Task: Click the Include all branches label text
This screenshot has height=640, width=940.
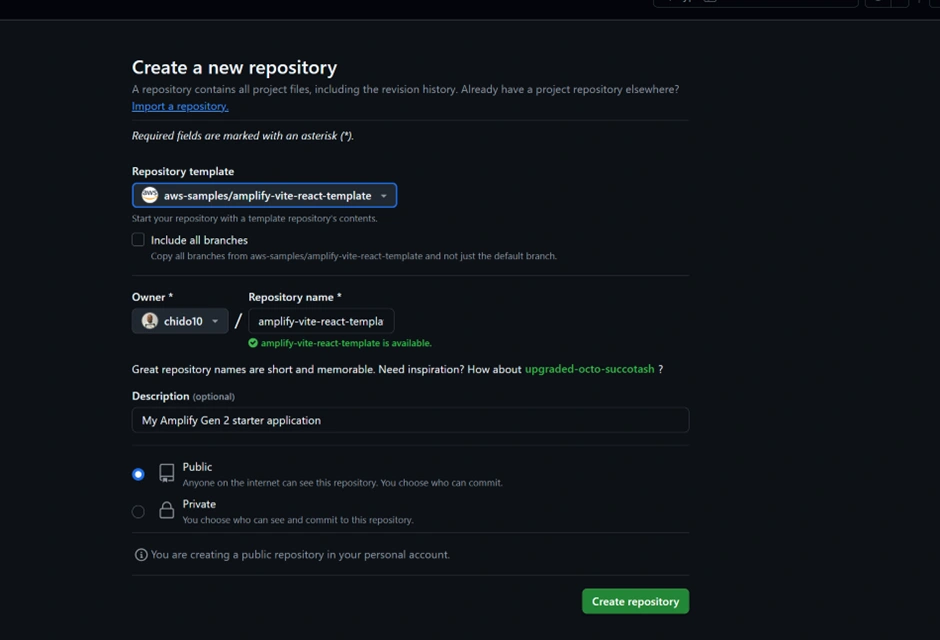Action: click(x=199, y=240)
